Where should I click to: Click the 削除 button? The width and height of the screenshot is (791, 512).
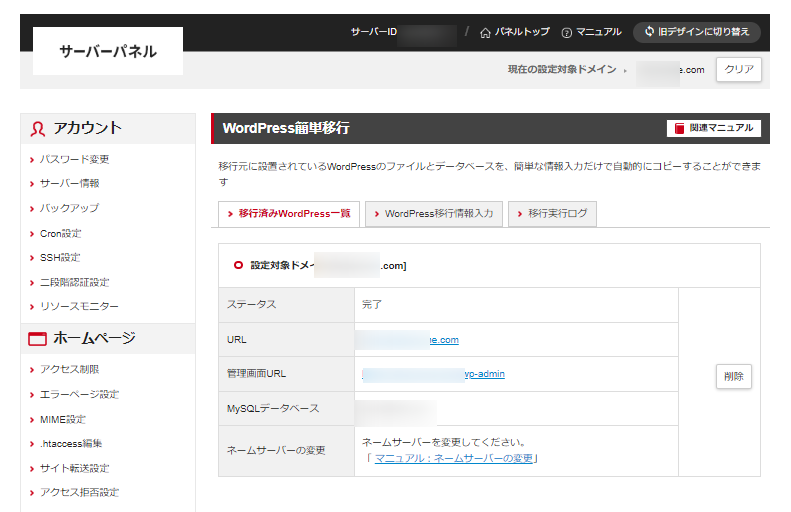click(733, 376)
